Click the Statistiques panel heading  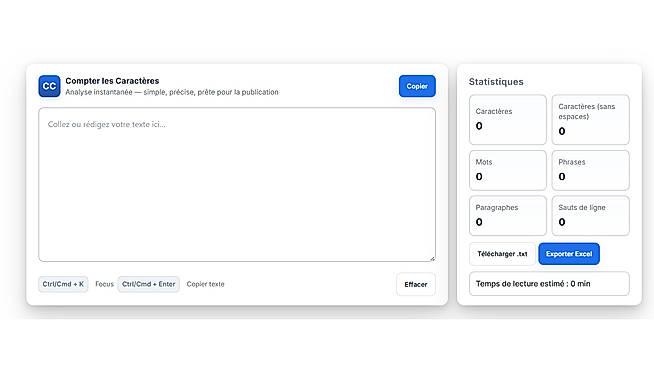tap(496, 82)
